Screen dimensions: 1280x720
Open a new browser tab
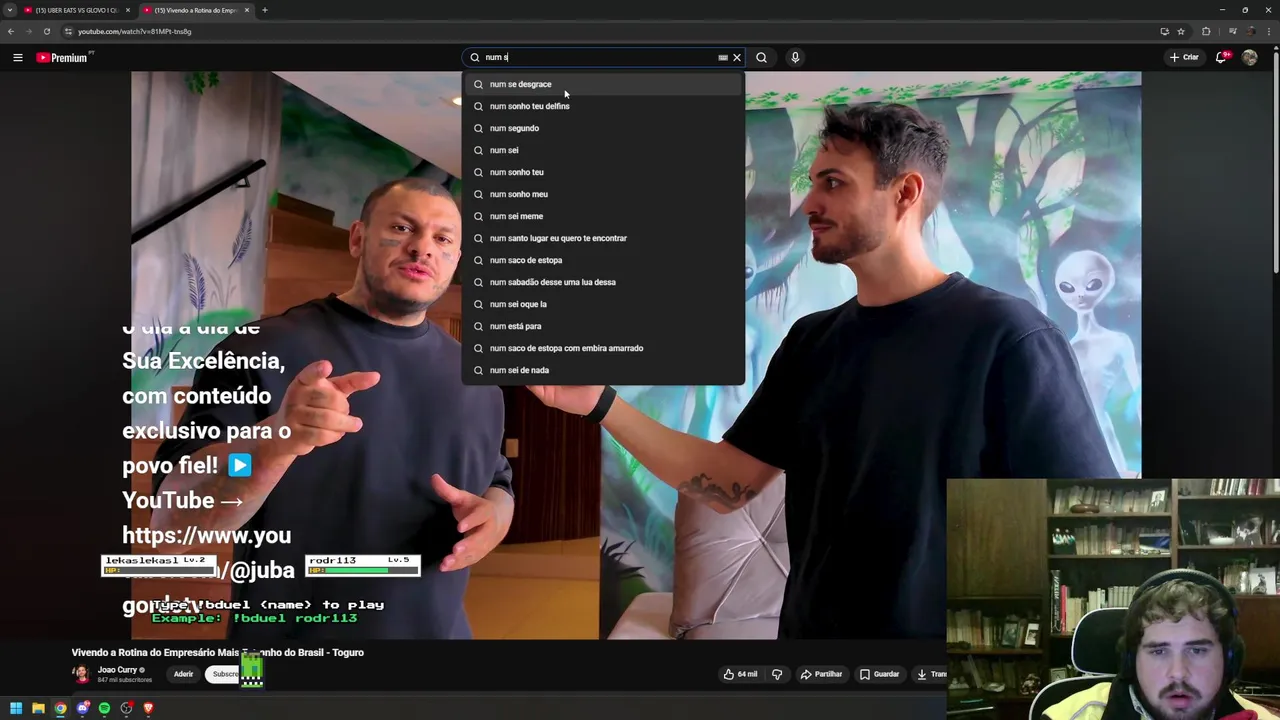(x=265, y=10)
